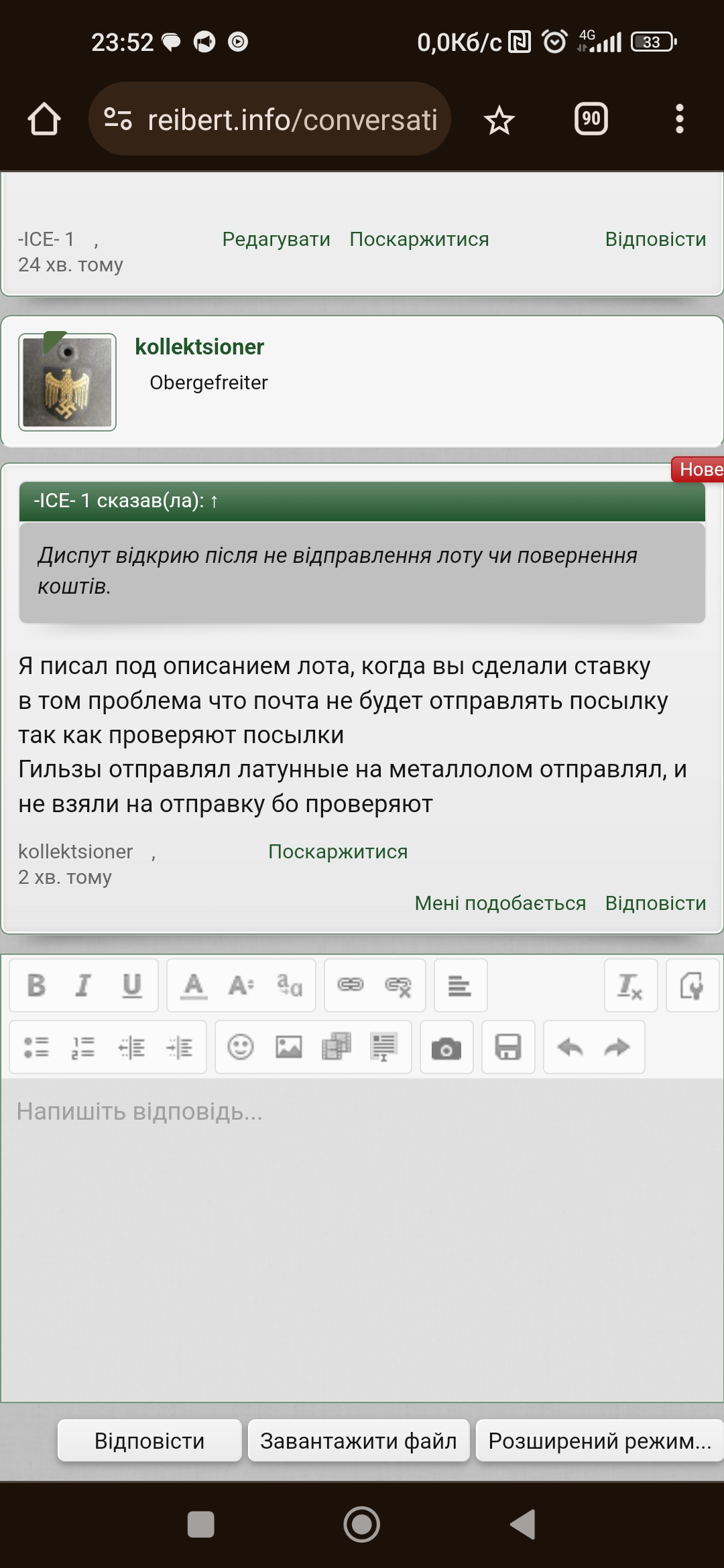This screenshot has height=1568, width=724.
Task: Bookmark the page with the star icon
Action: tap(499, 120)
